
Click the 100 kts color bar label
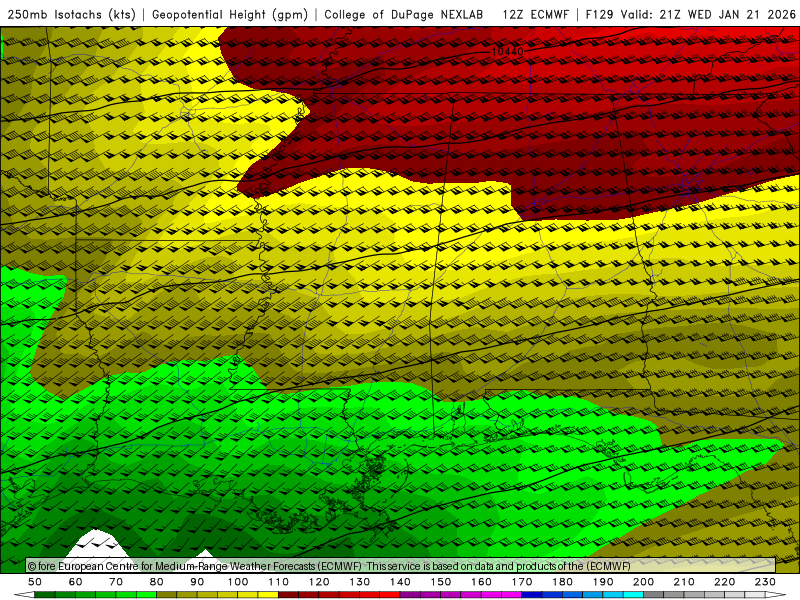[238, 582]
